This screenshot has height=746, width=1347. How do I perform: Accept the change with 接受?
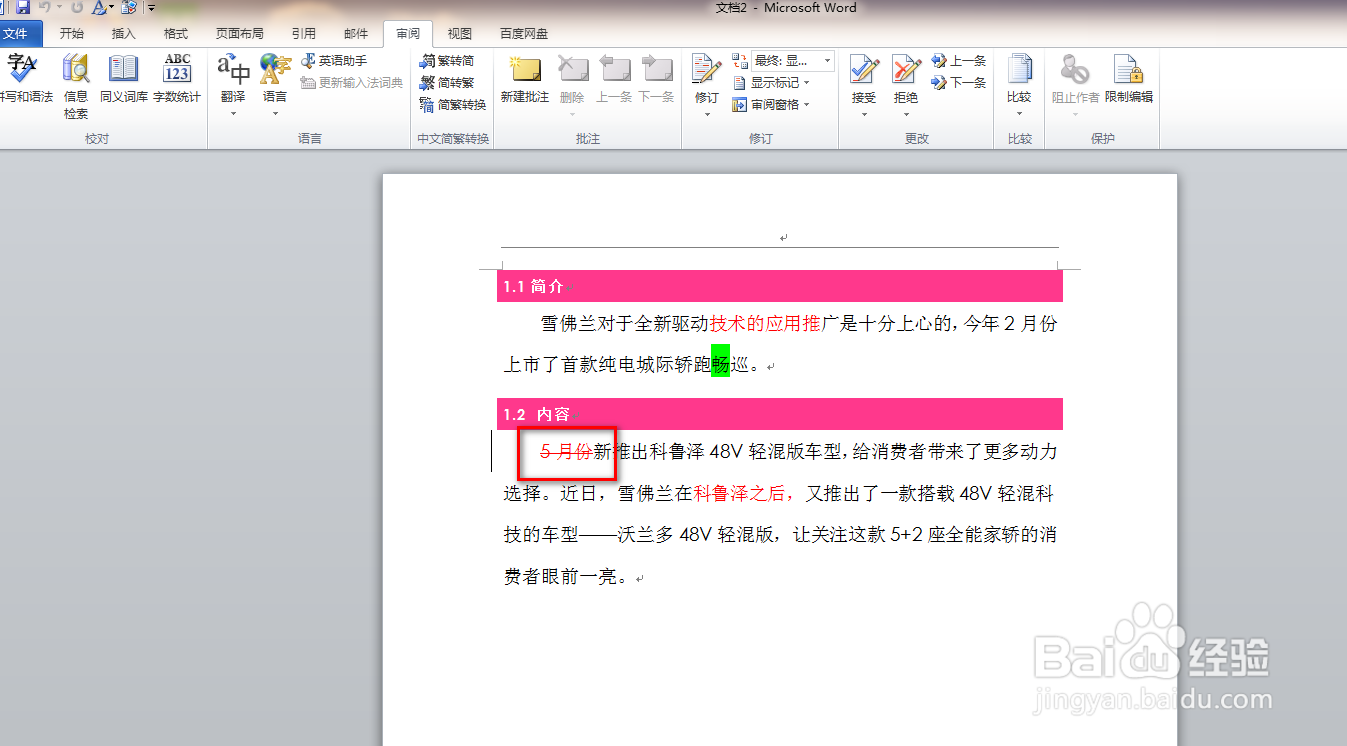pyautogui.click(x=864, y=86)
